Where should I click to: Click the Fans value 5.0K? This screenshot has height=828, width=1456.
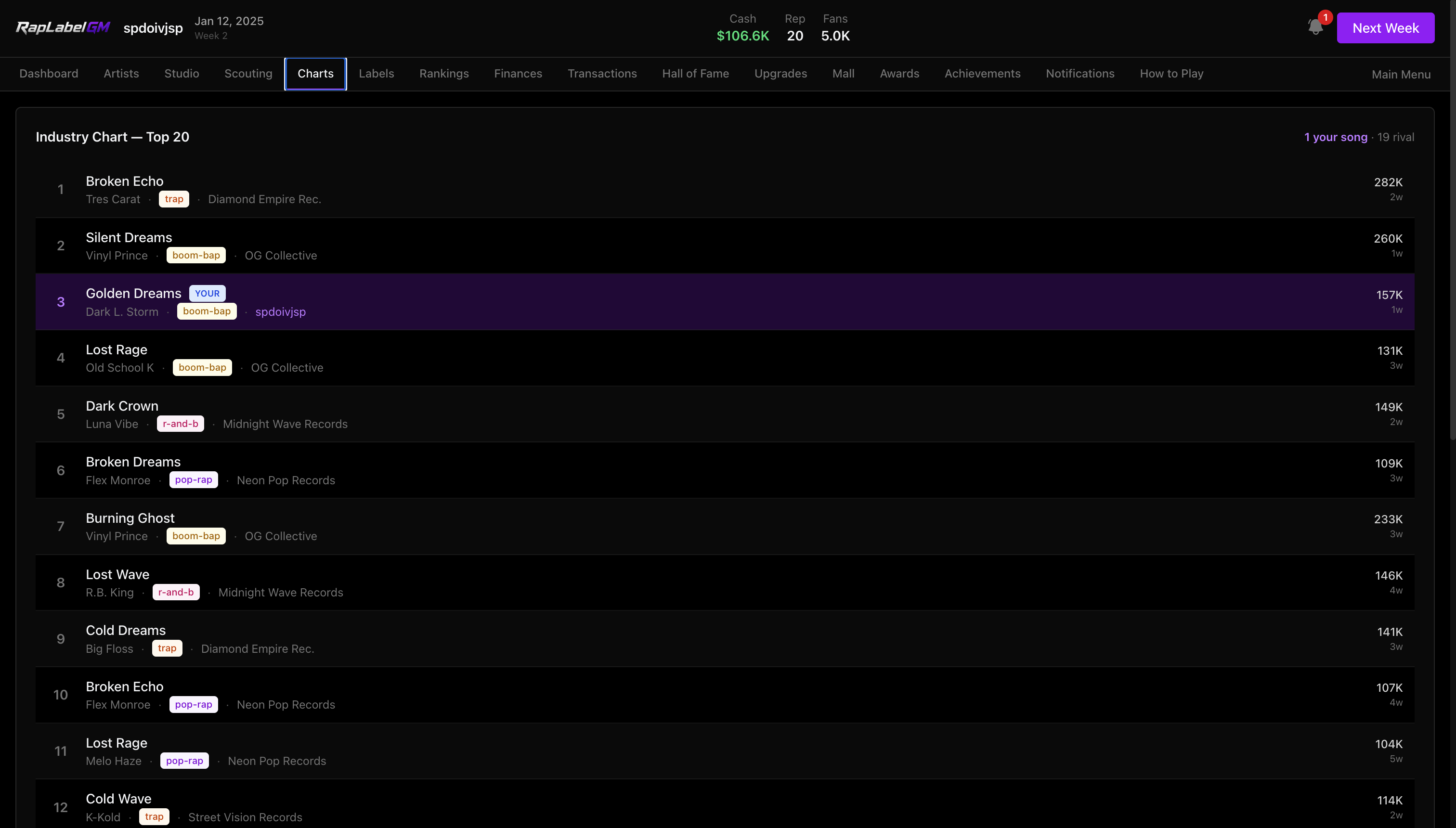pos(835,36)
